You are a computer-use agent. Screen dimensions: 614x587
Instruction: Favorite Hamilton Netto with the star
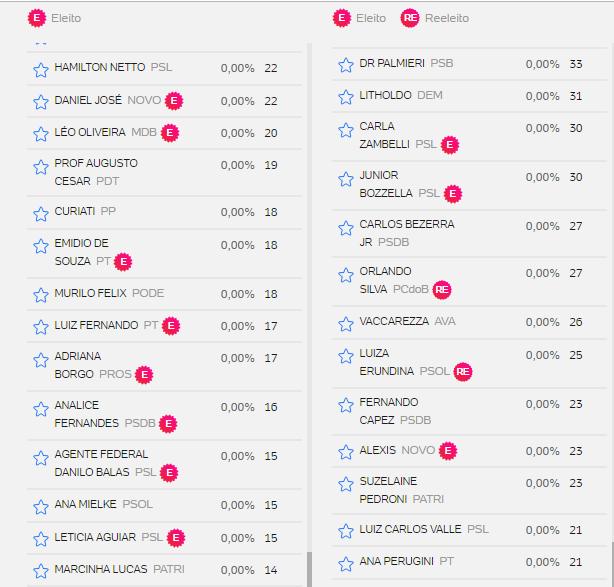click(x=40, y=69)
